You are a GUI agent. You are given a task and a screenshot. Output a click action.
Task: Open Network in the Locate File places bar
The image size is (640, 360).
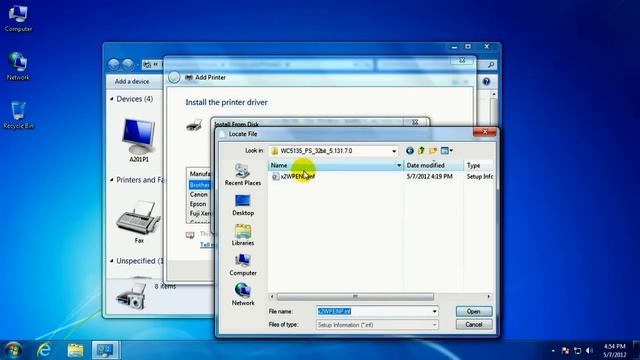click(243, 295)
